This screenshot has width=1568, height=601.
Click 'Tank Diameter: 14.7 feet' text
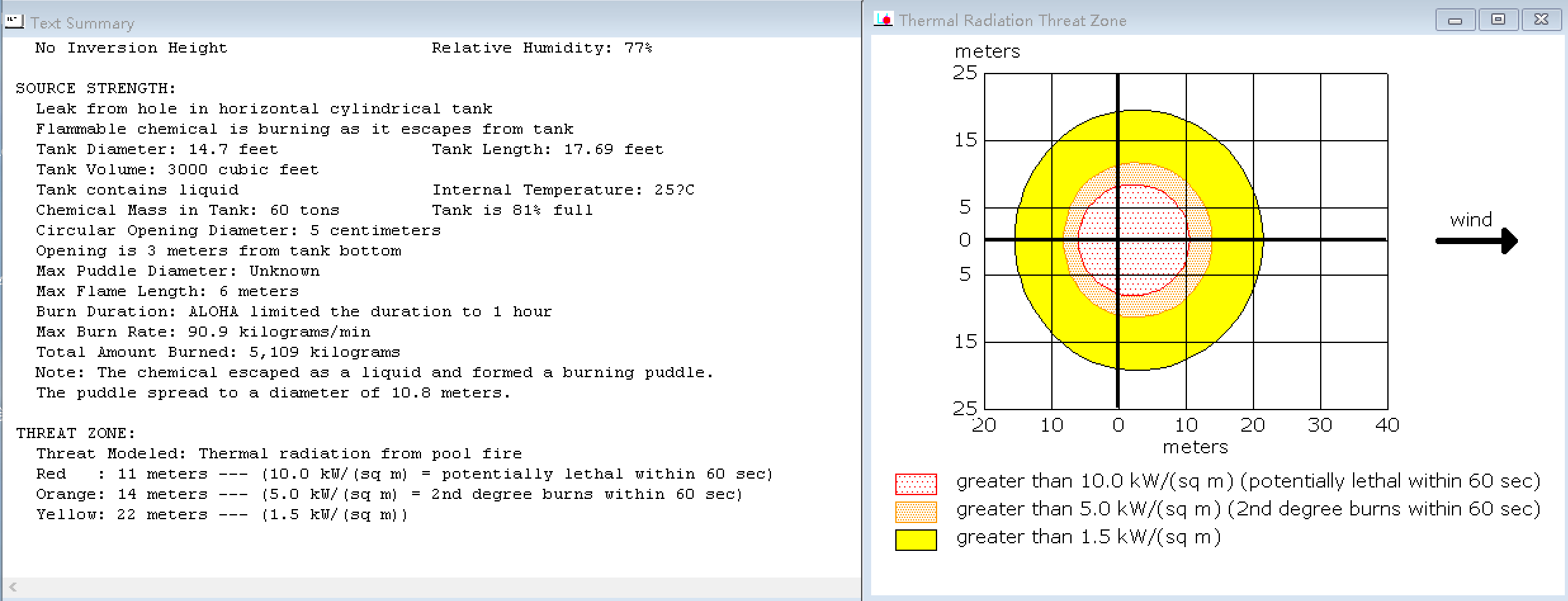157,149
